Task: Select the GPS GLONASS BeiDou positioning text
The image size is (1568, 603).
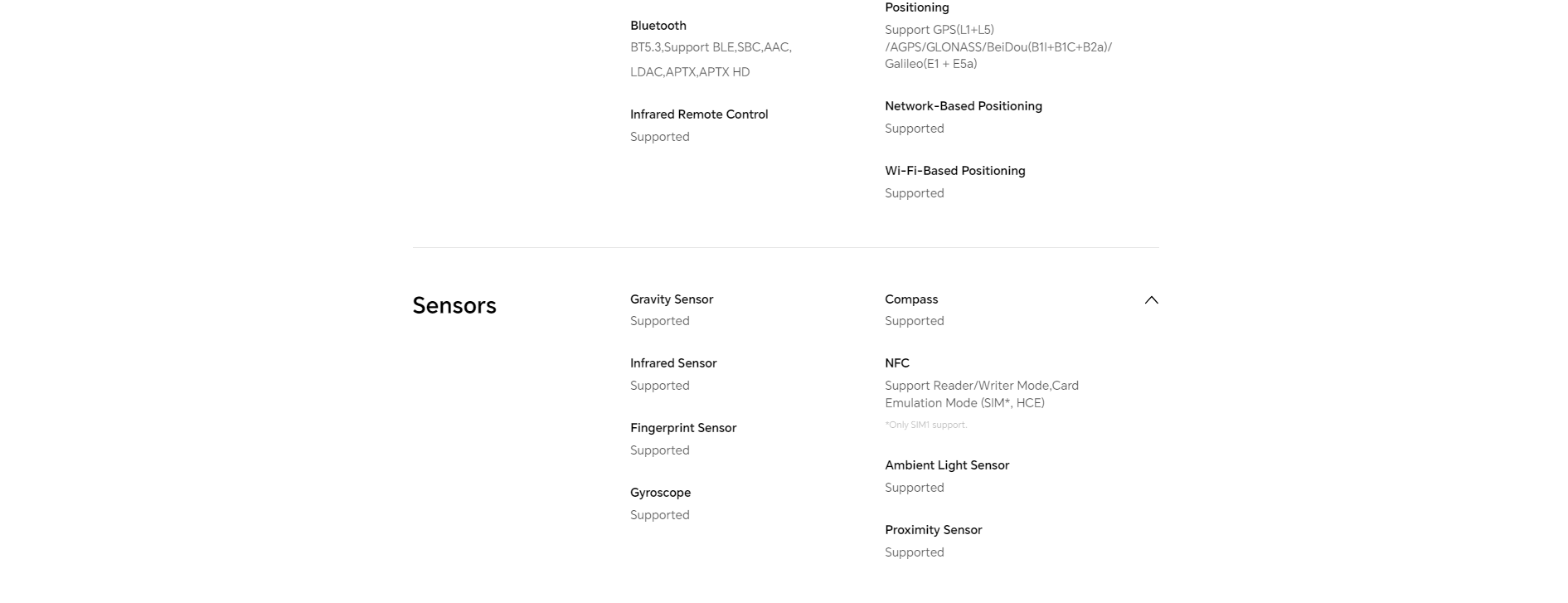Action: (x=998, y=47)
